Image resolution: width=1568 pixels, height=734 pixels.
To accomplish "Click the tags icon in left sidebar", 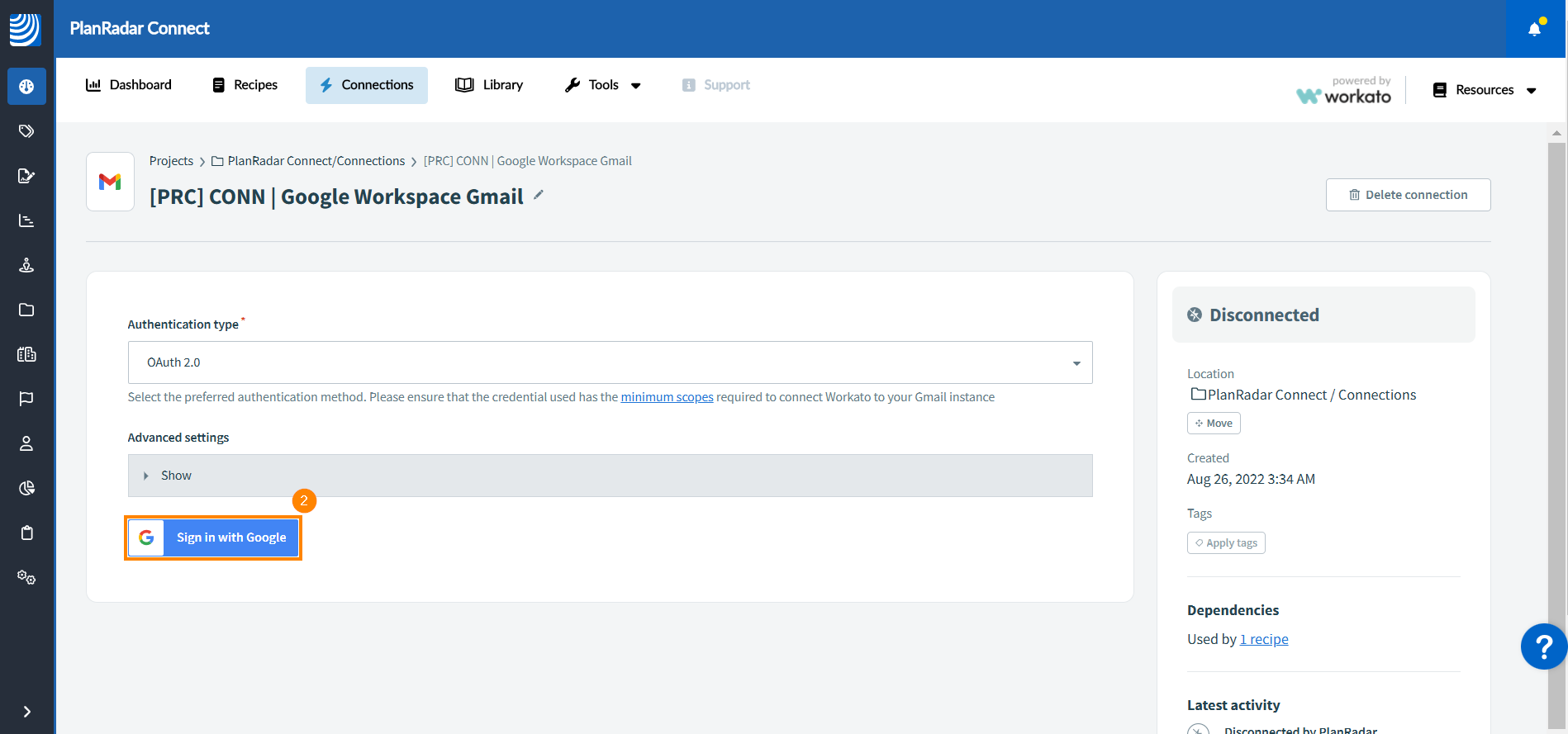I will tap(26, 131).
